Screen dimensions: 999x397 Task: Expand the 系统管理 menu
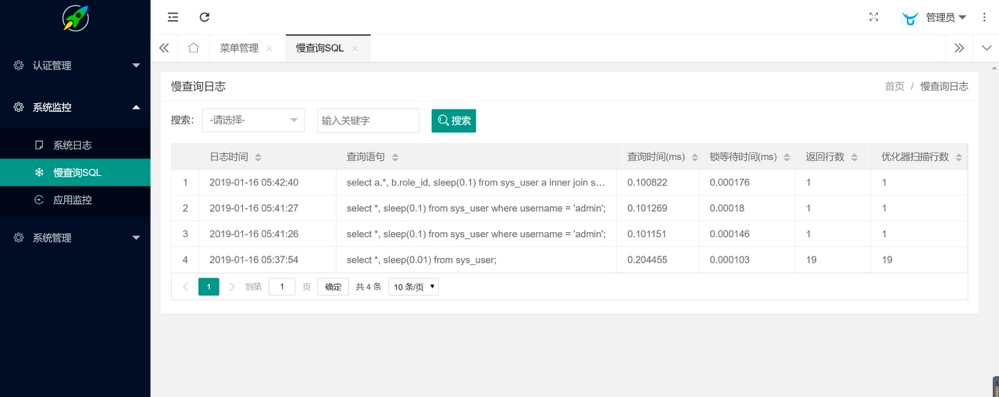coord(136,238)
